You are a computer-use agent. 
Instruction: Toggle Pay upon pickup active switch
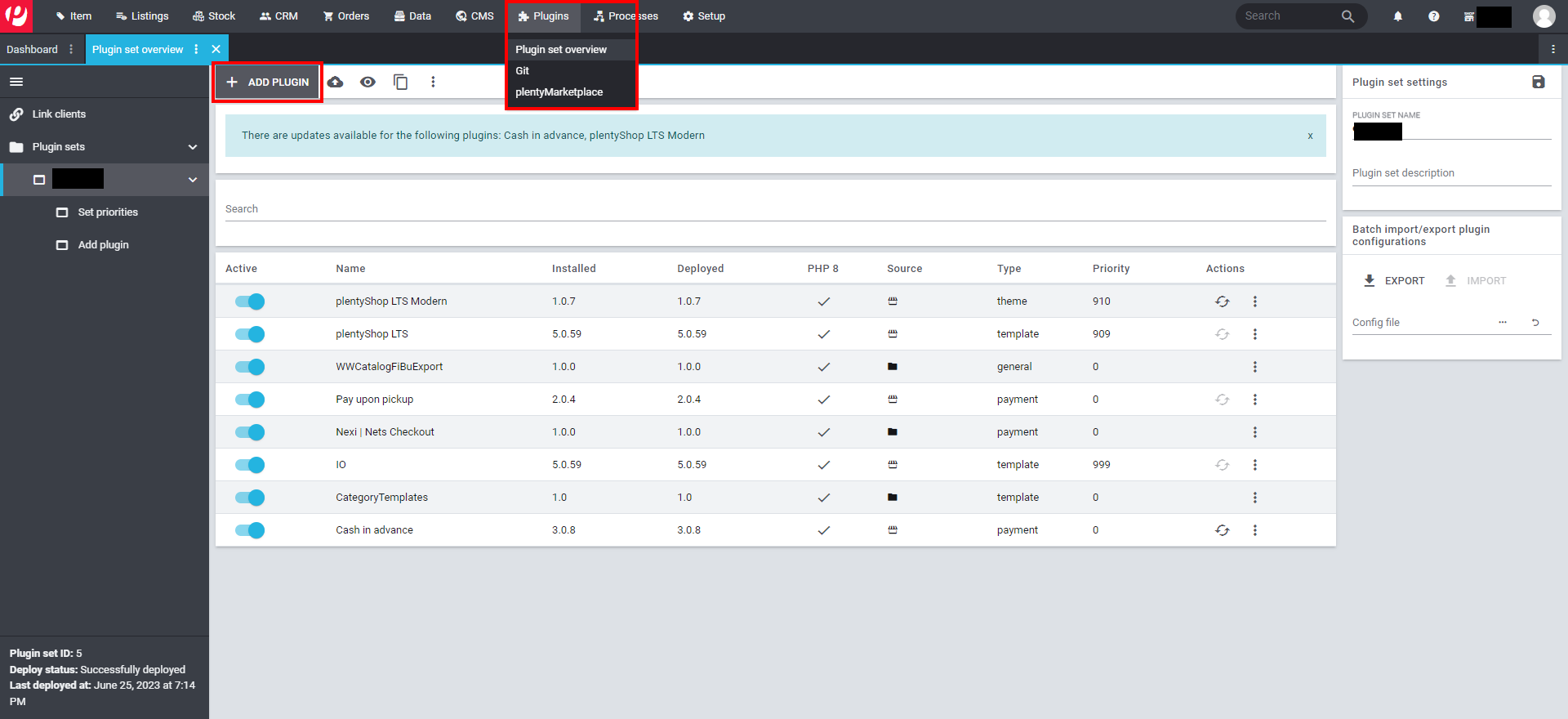click(x=250, y=400)
